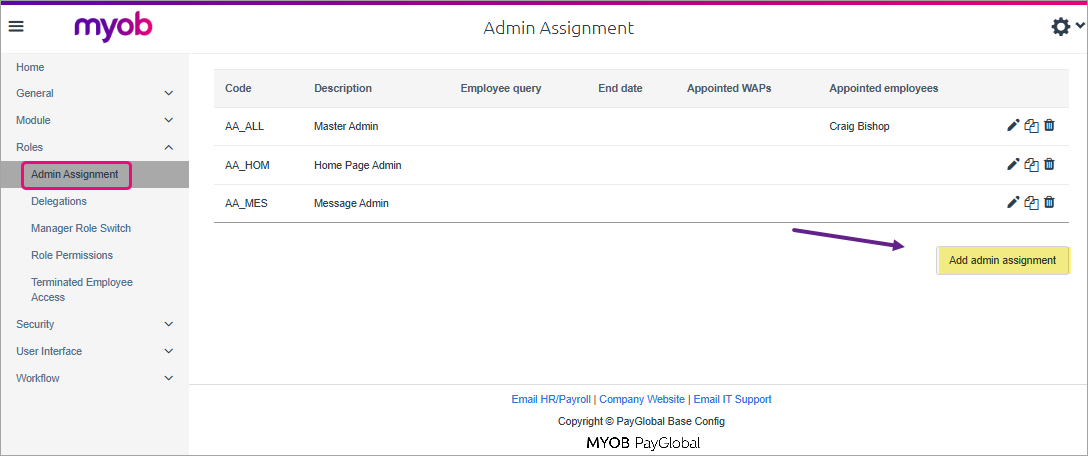Delete the AA_ALL Master Admin assignment
This screenshot has width=1088, height=456.
[x=1049, y=126]
